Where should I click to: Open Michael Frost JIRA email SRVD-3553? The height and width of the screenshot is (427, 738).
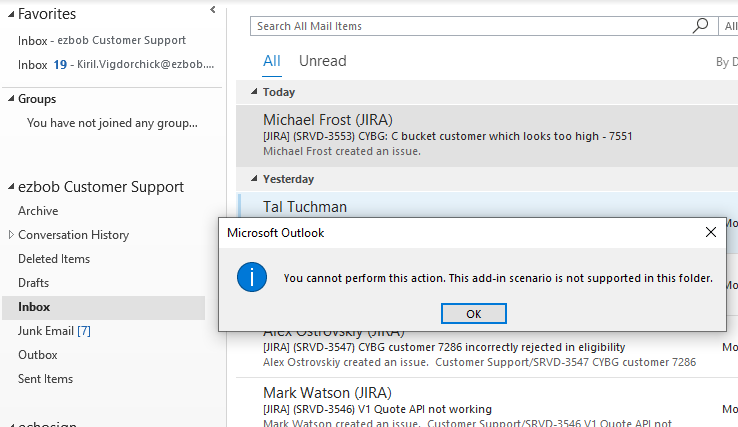(487, 136)
